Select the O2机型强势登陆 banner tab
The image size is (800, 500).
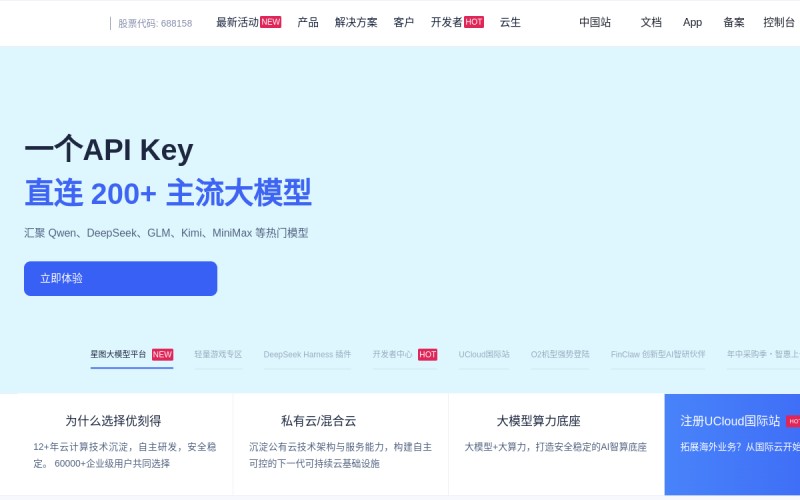560,354
